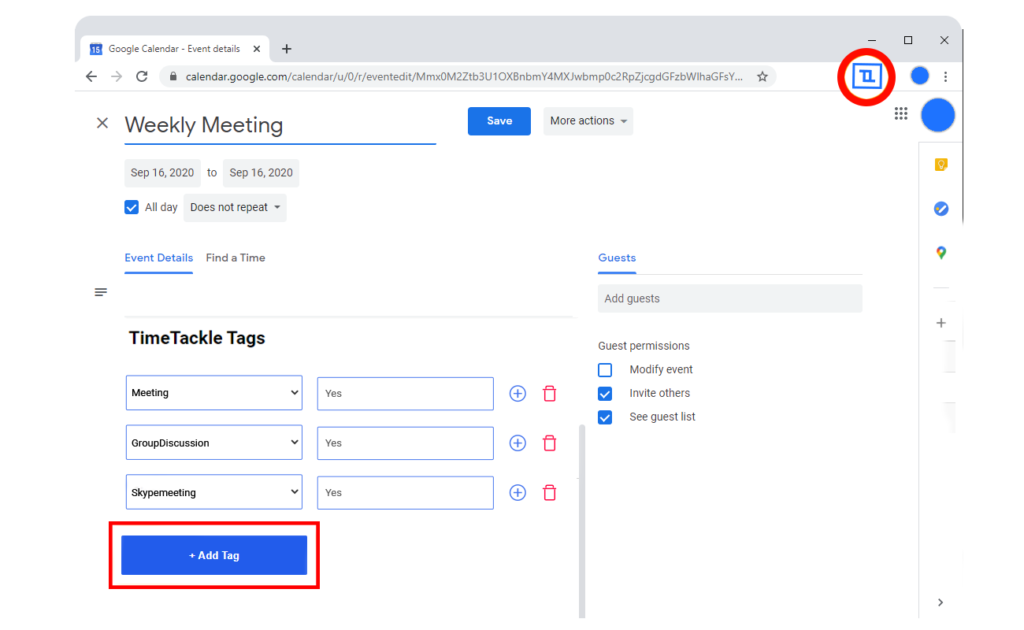The width and height of the screenshot is (1024, 630).
Task: Disable the Invite others permission
Action: point(604,393)
